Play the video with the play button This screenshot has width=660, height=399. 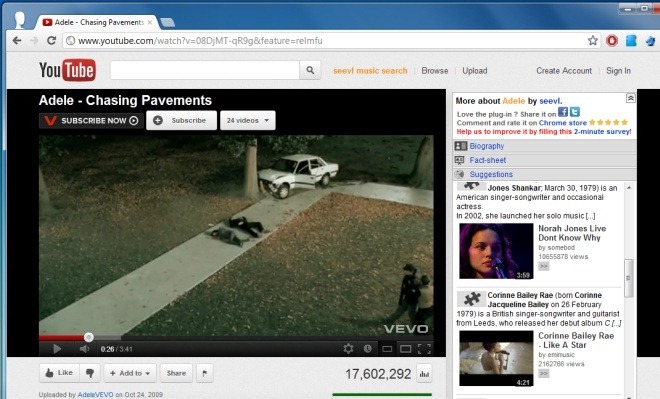point(57,349)
